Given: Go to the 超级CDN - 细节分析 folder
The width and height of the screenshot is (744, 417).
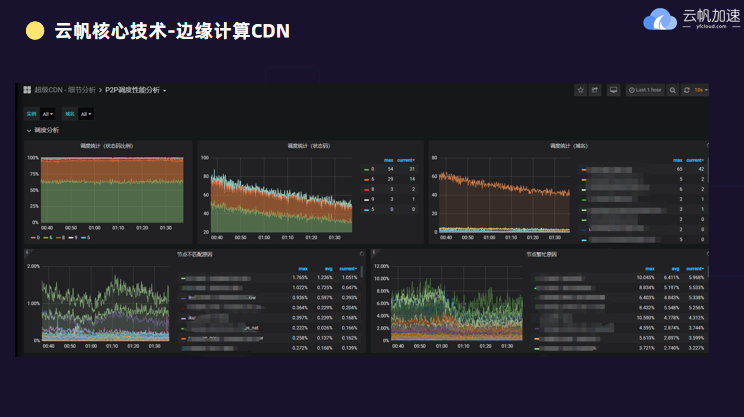Looking at the screenshot, I should (64, 90).
